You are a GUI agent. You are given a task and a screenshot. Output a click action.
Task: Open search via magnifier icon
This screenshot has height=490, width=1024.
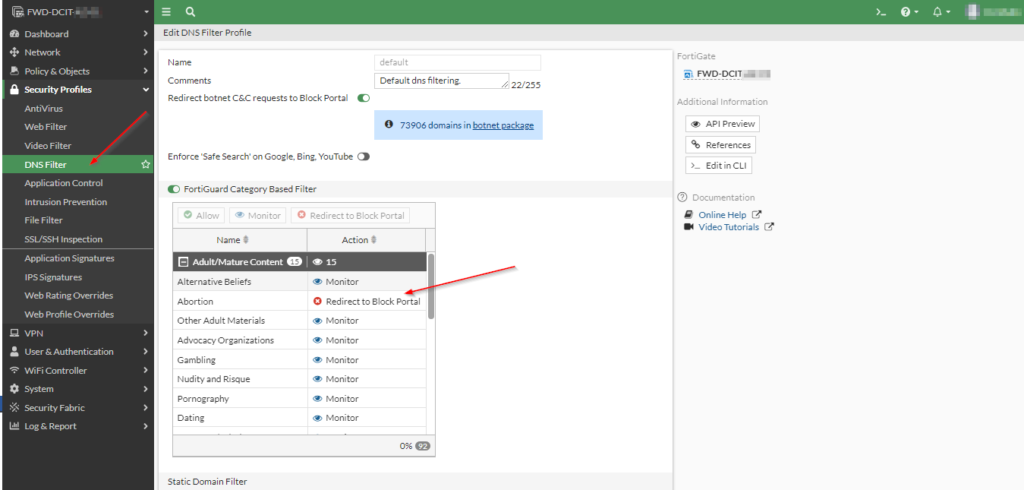click(x=190, y=12)
